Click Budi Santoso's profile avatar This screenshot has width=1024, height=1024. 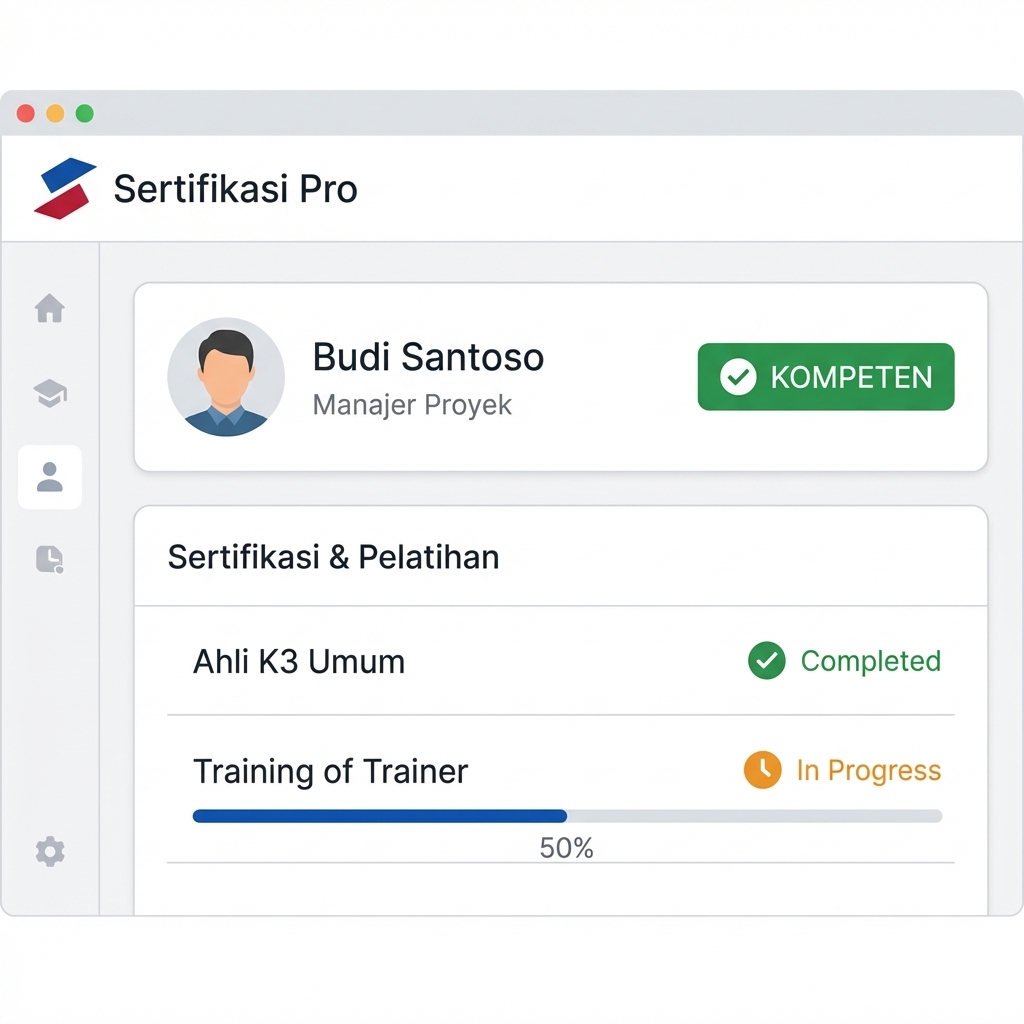tap(226, 377)
